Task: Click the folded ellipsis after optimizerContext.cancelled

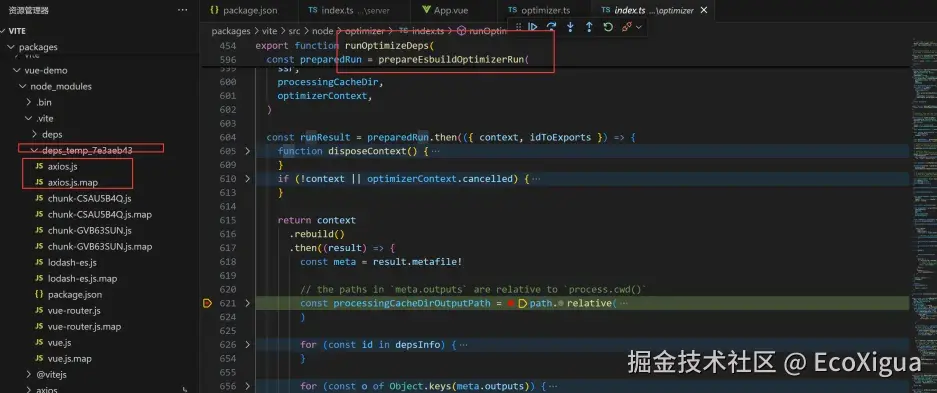Action: tap(535, 179)
